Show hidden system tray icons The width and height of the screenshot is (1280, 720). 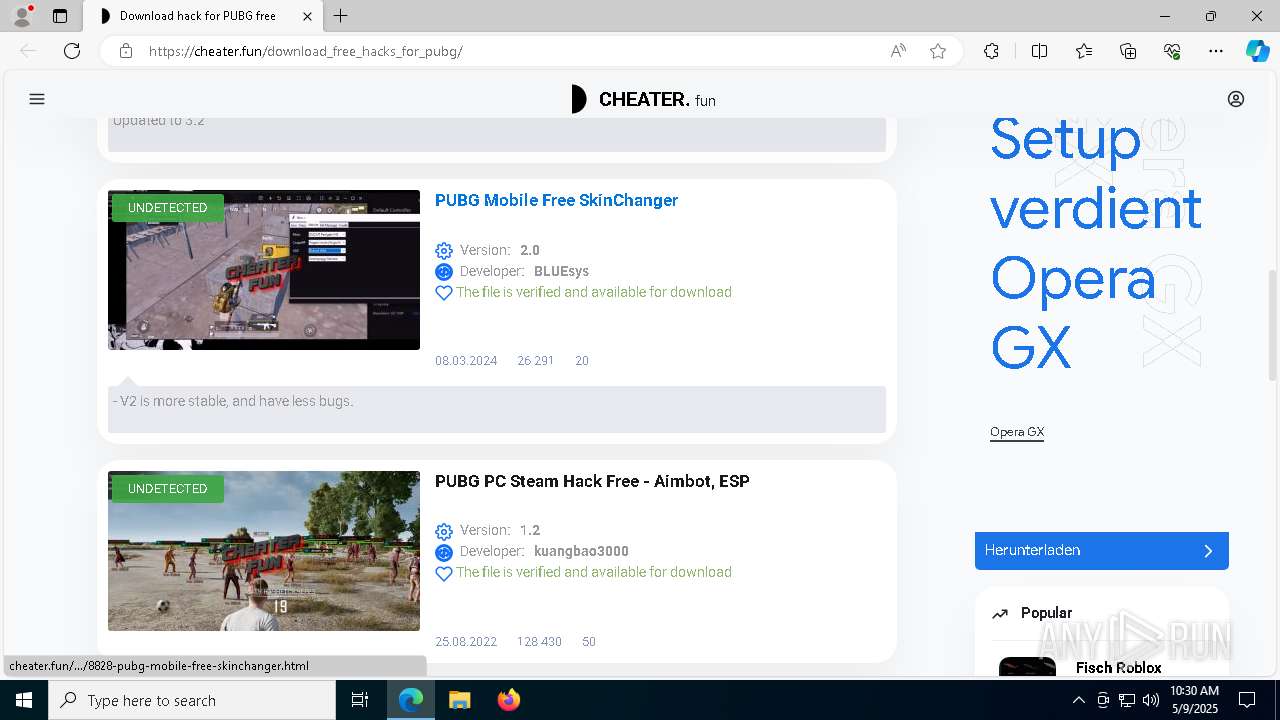[x=1078, y=700]
